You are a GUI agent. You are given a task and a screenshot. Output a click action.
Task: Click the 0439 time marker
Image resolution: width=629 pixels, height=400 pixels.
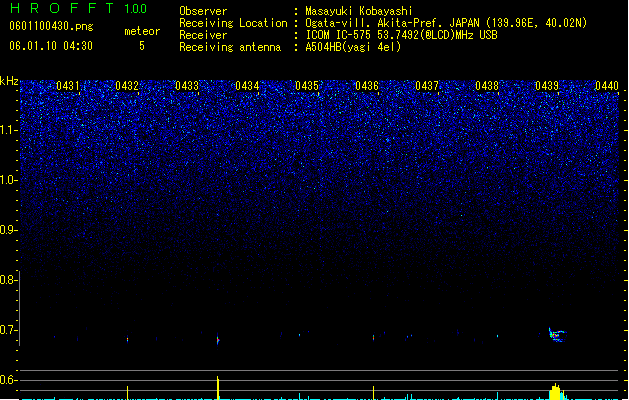(547, 86)
